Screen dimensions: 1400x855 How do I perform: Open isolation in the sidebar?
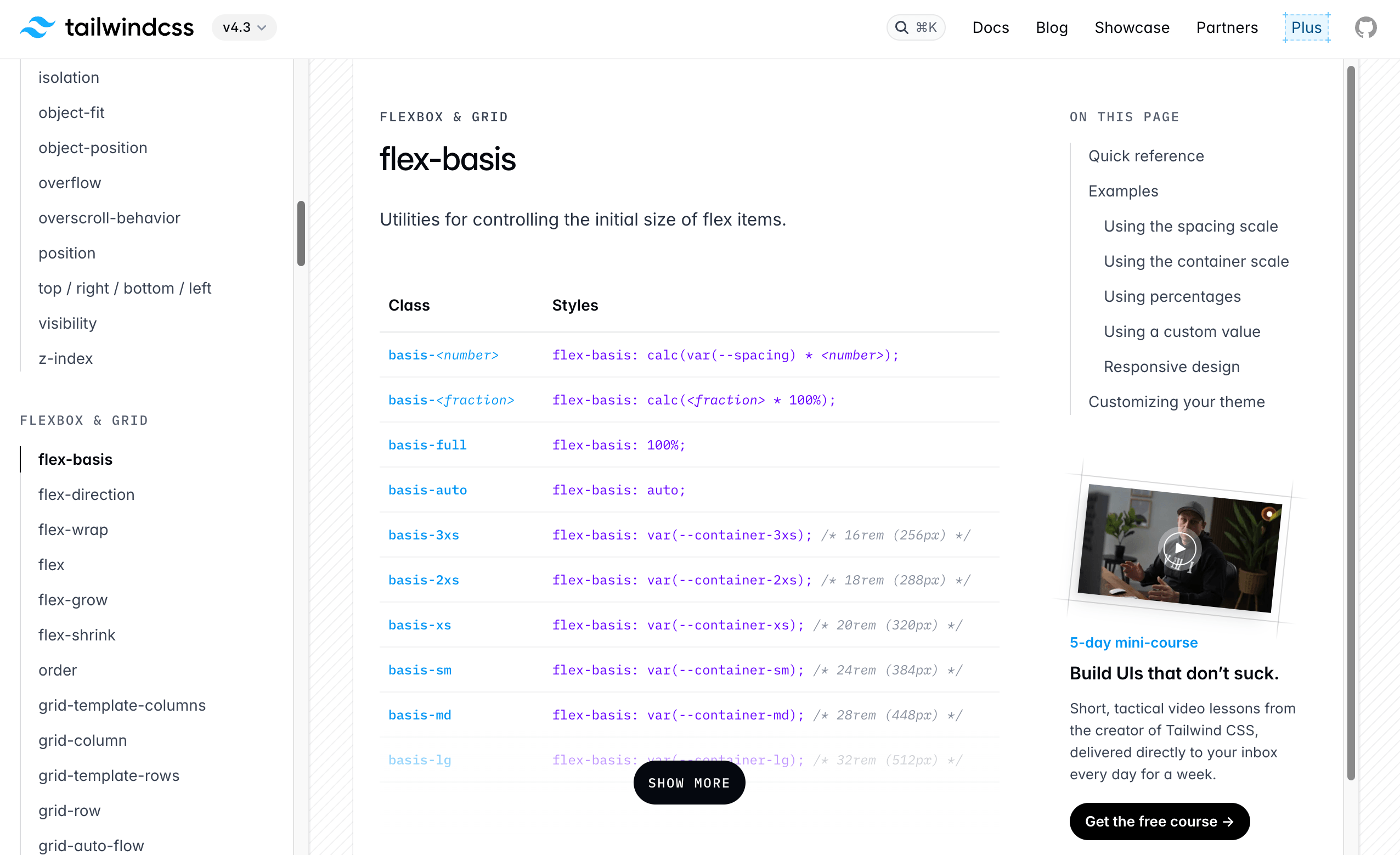[x=69, y=77]
